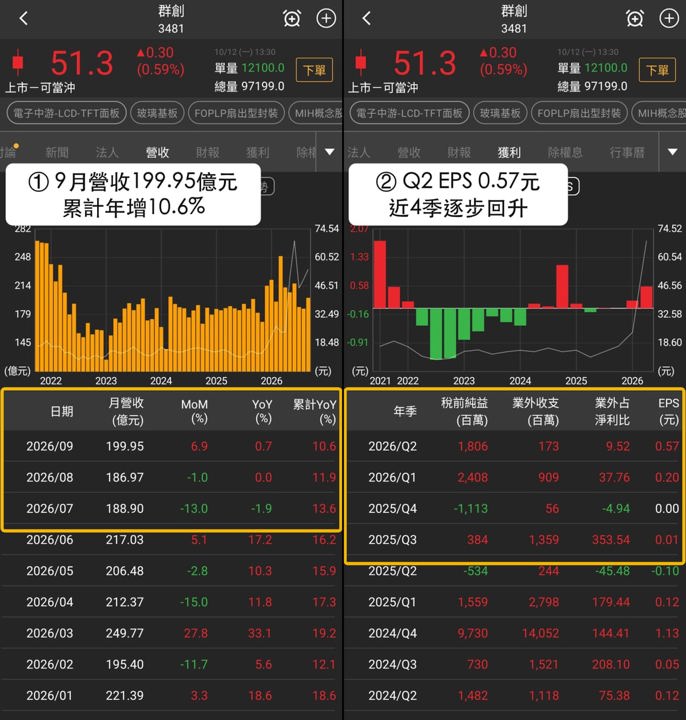Screen dimensions: 686x720
Task: Select the 2026/09 revenue row
Action: (x=171, y=446)
